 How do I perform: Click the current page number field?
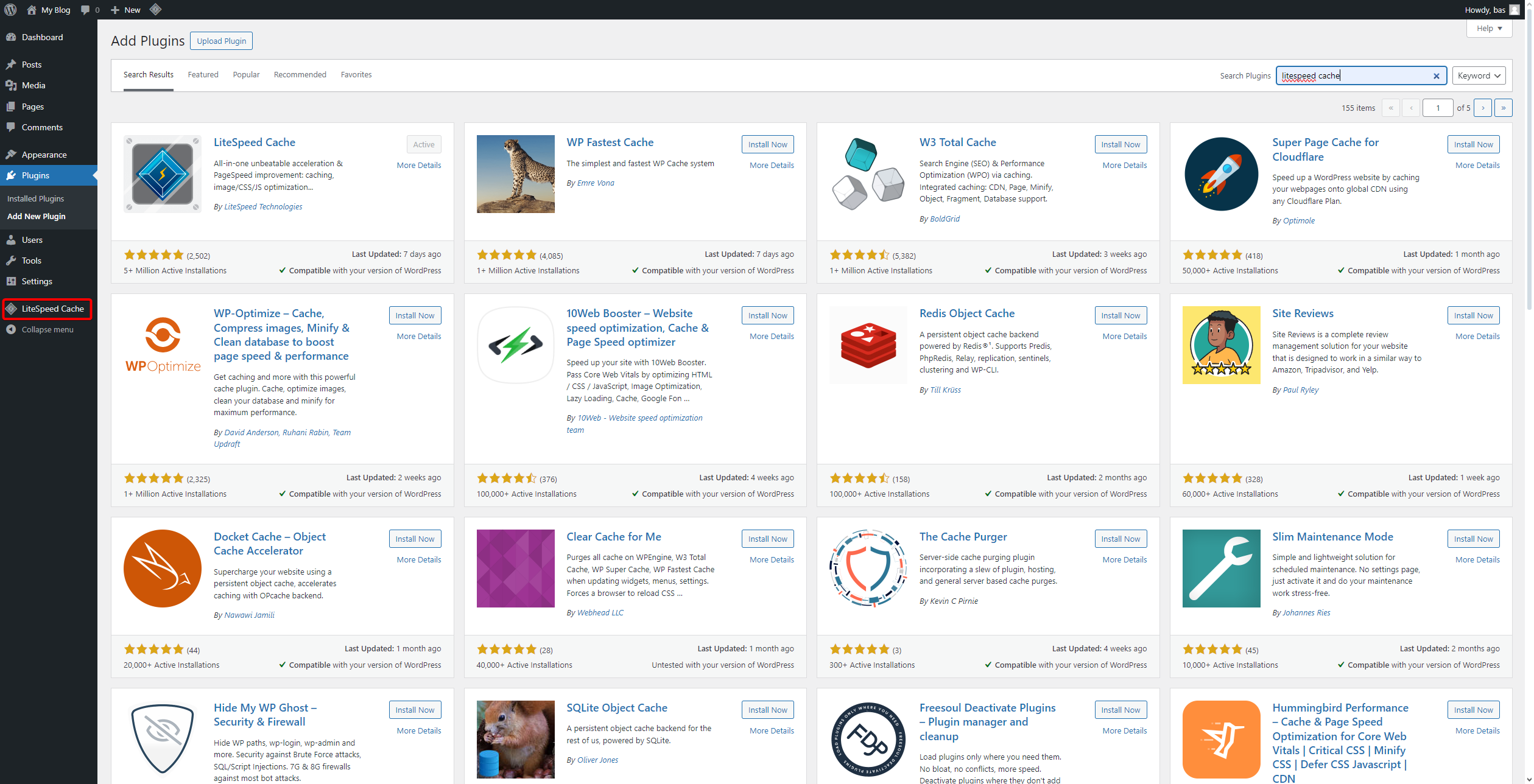pyautogui.click(x=1437, y=108)
